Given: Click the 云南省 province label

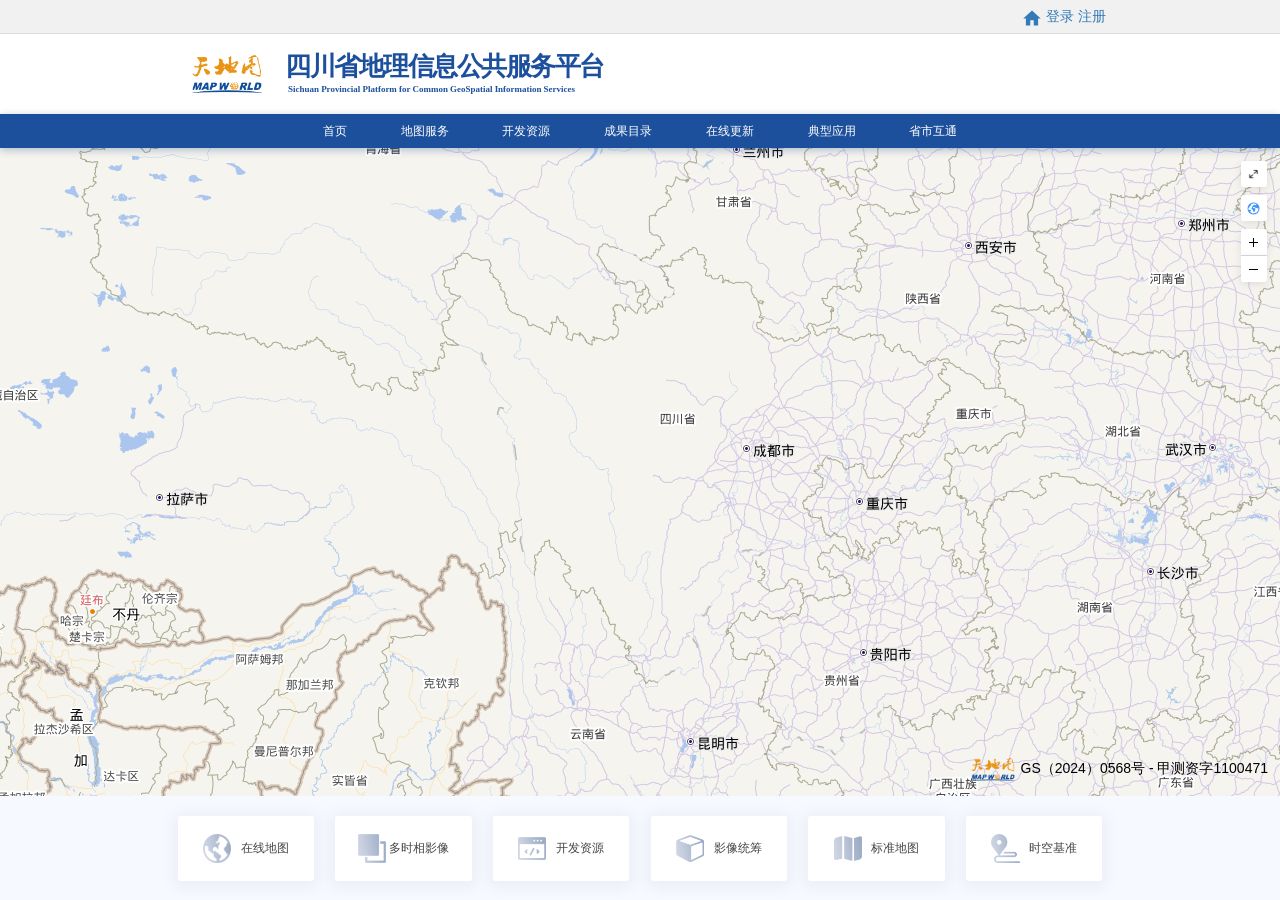Looking at the screenshot, I should click(588, 734).
